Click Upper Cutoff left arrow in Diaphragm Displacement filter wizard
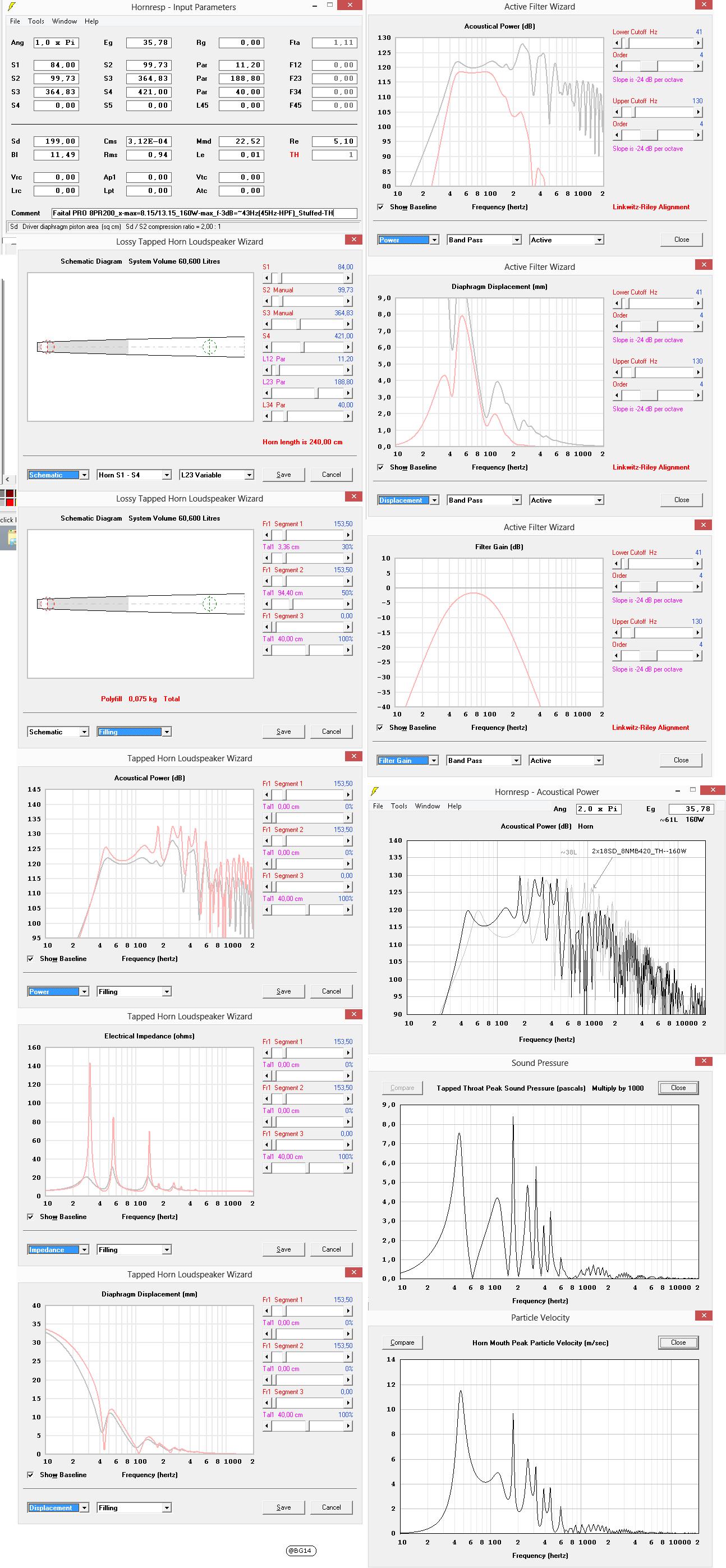This screenshot has width=726, height=1568. (x=617, y=372)
